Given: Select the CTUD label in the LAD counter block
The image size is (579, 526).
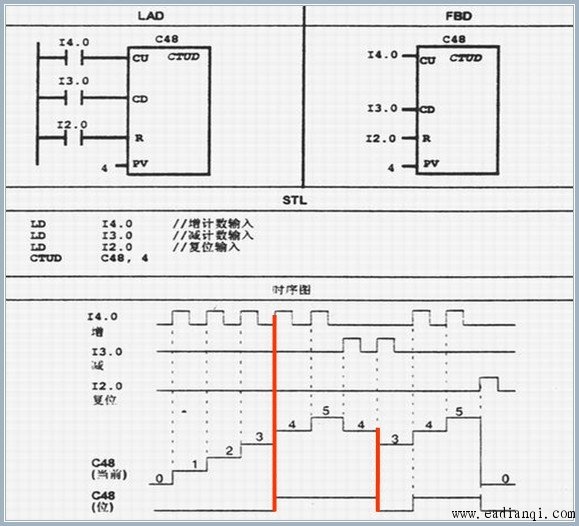Looking at the screenshot, I should [184, 57].
